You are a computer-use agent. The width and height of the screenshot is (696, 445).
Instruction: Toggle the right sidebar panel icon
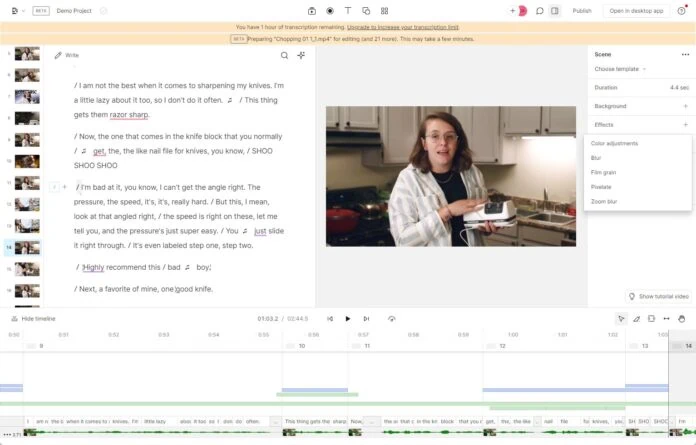click(x=555, y=11)
